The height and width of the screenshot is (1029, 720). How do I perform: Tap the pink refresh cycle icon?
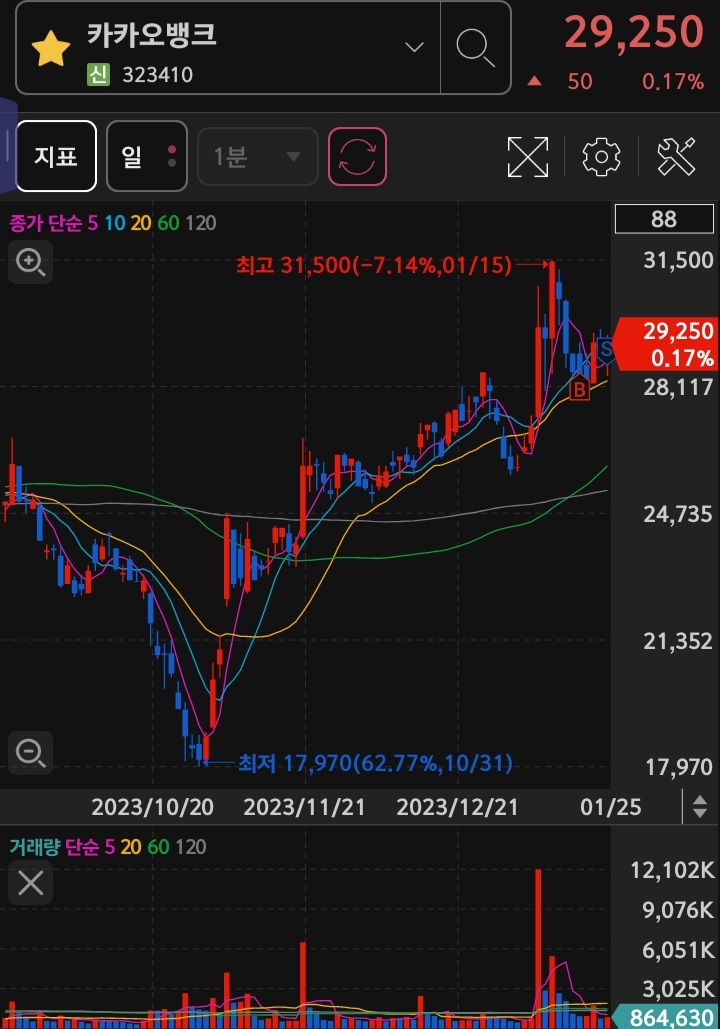pos(357,156)
